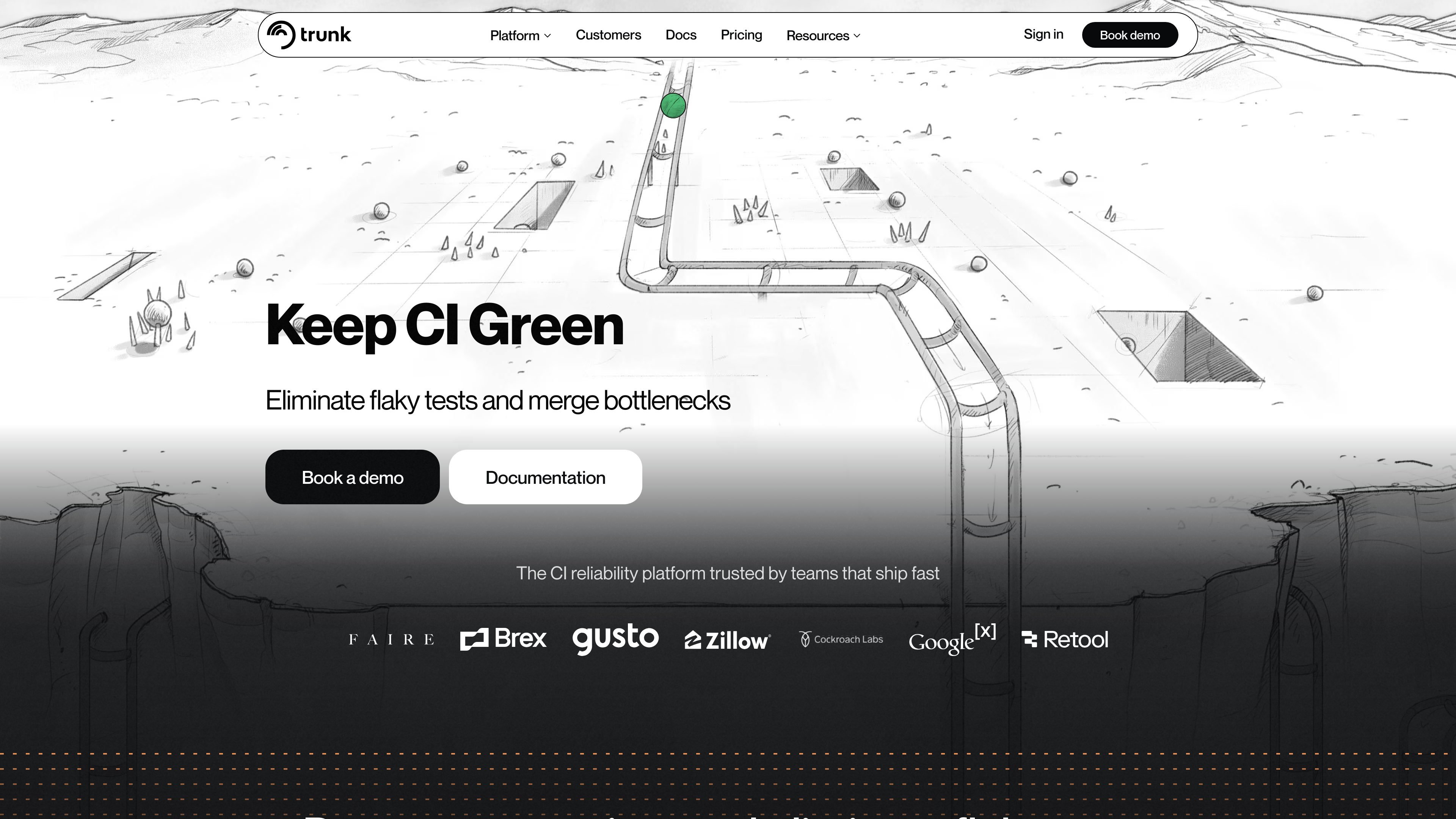Click the Sign in link
This screenshot has width=1456, height=819.
pos(1043,35)
